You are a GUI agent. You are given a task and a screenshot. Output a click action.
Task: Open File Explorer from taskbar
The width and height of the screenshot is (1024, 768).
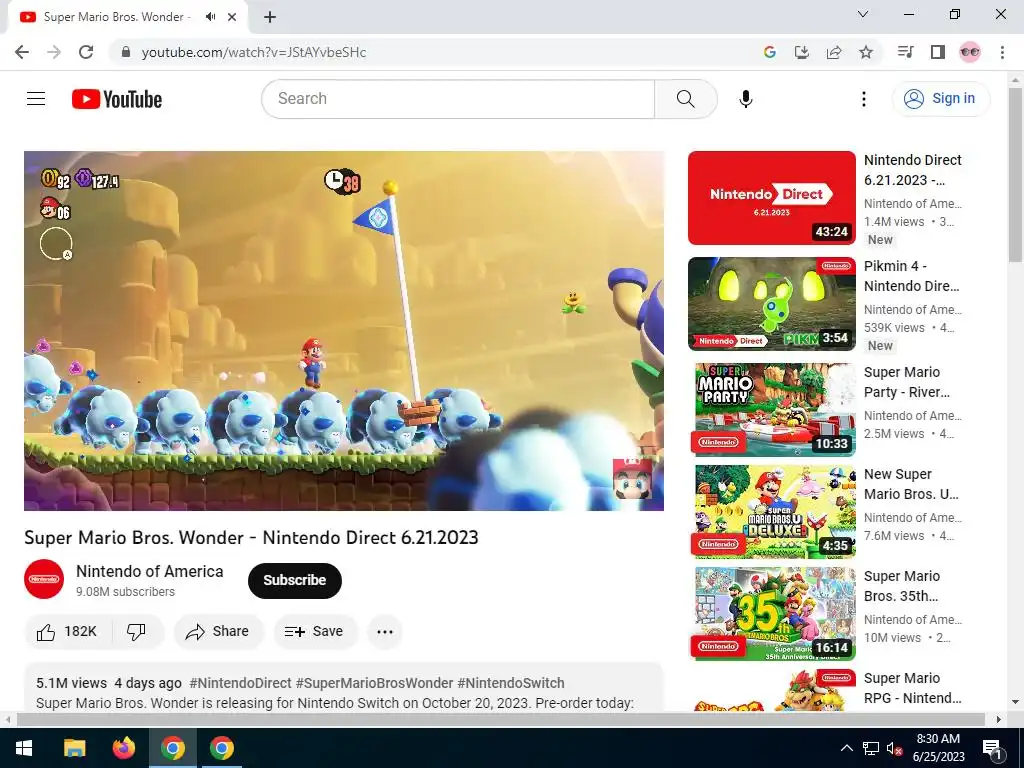click(74, 748)
